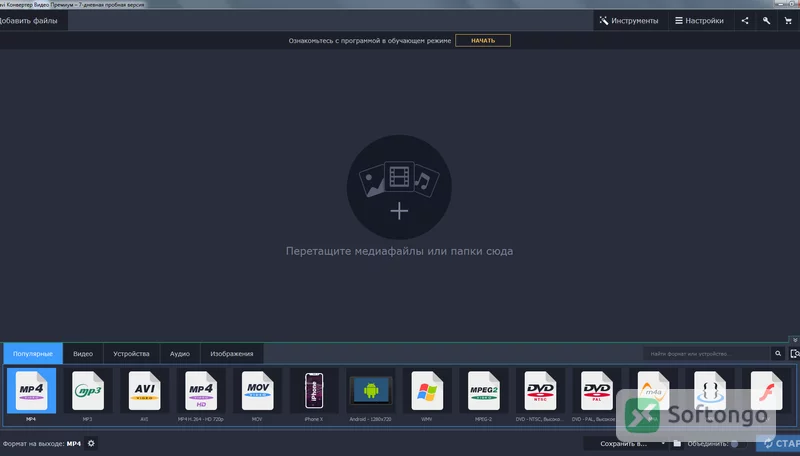
Task: Toggle the Объединить merge switch
Action: point(738,444)
